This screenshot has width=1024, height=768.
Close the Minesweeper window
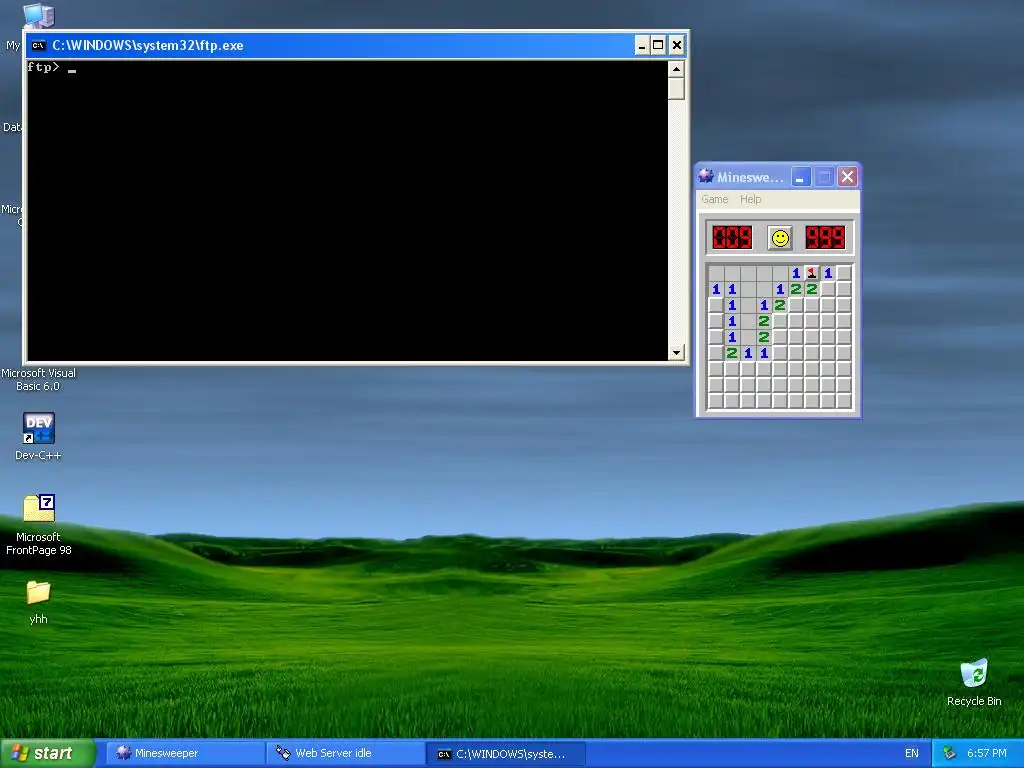coord(847,176)
